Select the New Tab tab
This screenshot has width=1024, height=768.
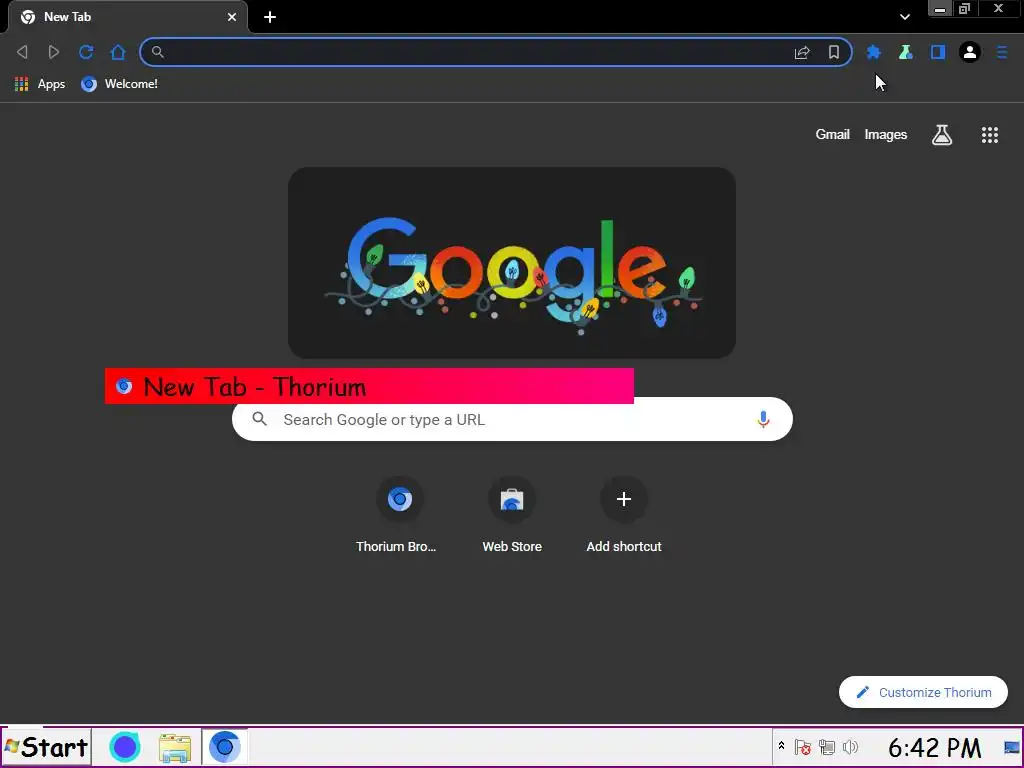127,17
